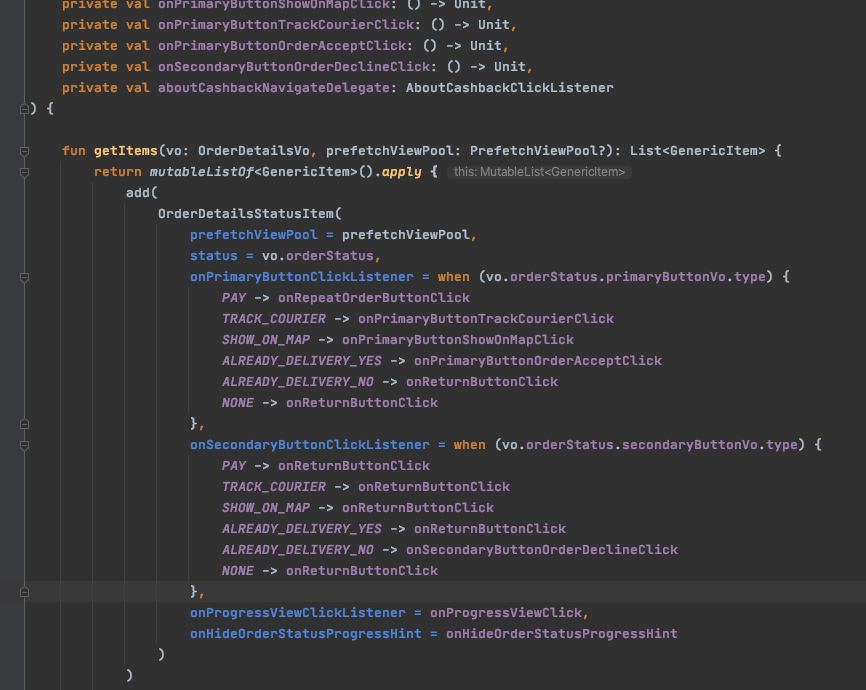Click the closing fold marker of the secondary when block
This screenshot has width=866, height=690.
tap(24, 592)
